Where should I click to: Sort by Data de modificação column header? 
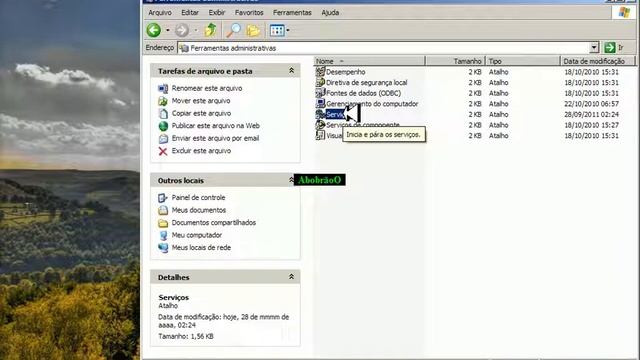(598, 61)
